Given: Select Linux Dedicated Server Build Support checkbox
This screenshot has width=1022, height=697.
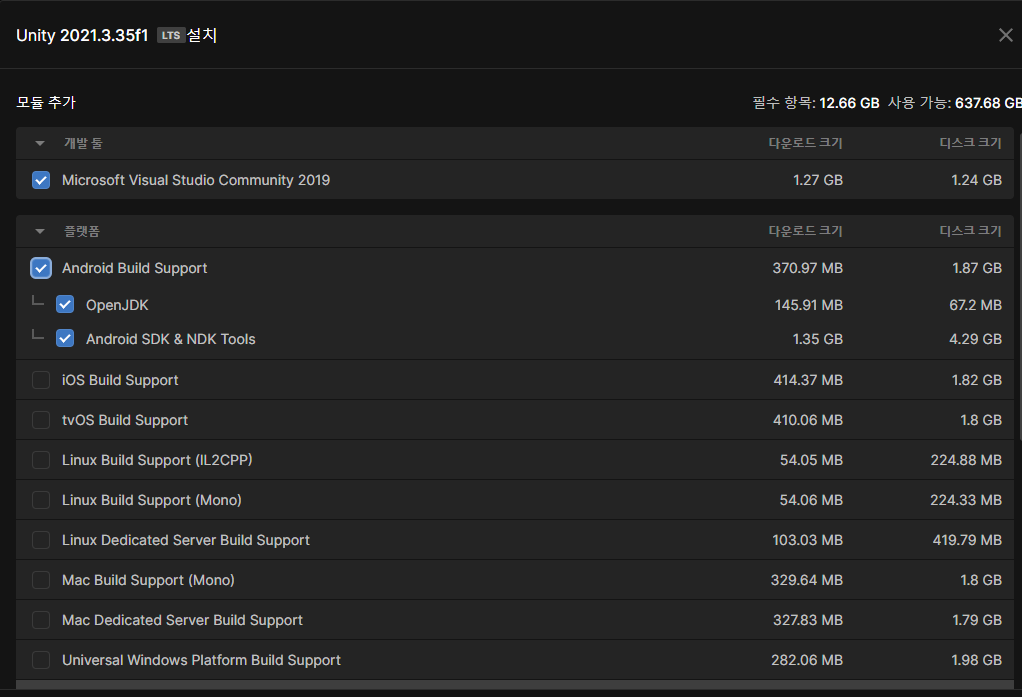Looking at the screenshot, I should point(41,540).
